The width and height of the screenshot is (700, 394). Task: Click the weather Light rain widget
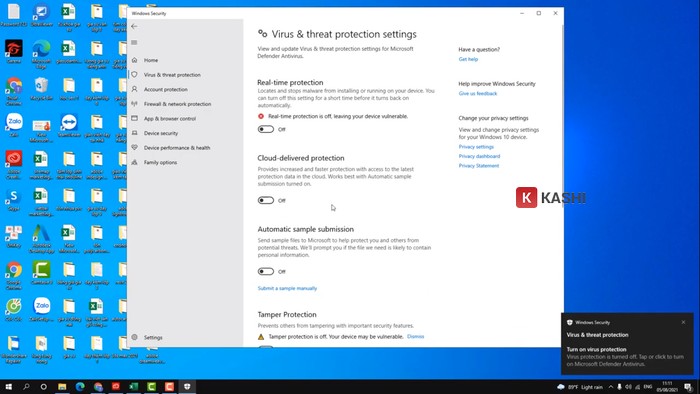click(580, 387)
